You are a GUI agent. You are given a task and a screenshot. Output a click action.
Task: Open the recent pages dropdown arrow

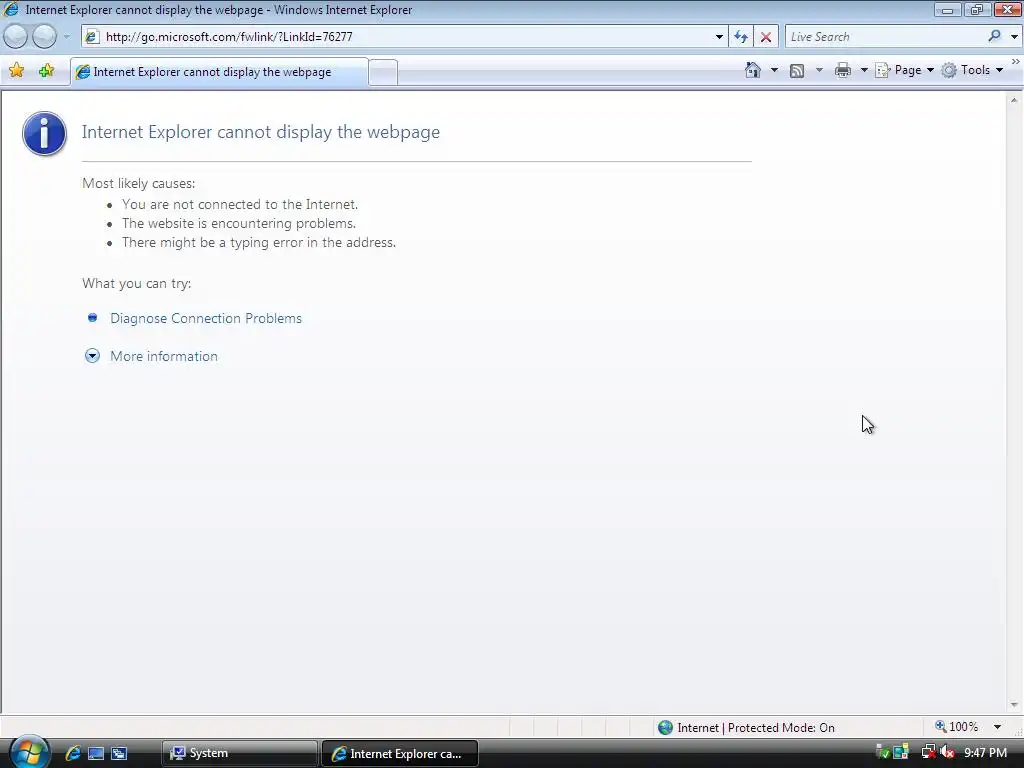[67, 37]
